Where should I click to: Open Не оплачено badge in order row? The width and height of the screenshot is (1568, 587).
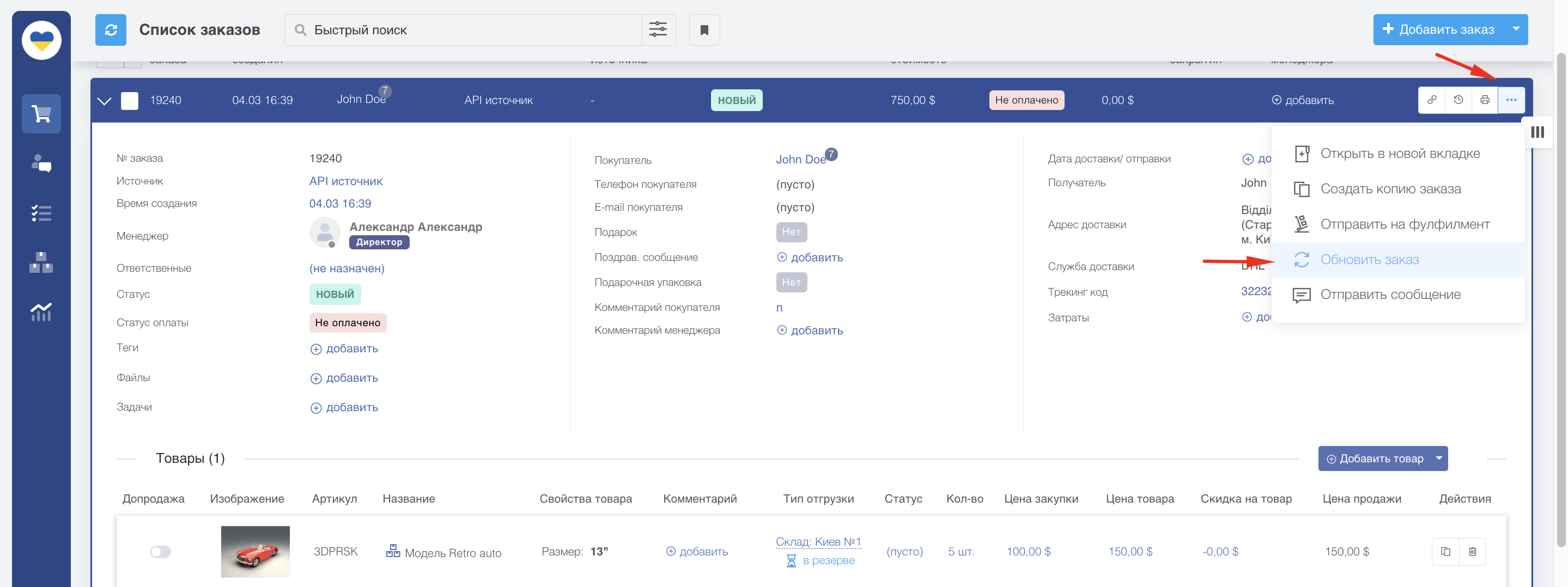1026,100
